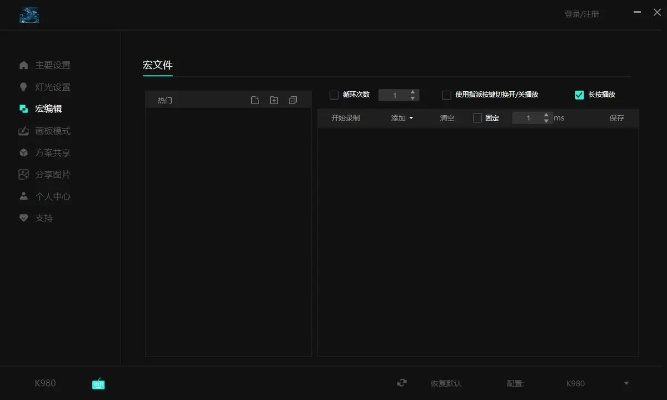The width and height of the screenshot is (667, 400).
Task: Click the add folder icon in macro list
Action: tap(273, 100)
